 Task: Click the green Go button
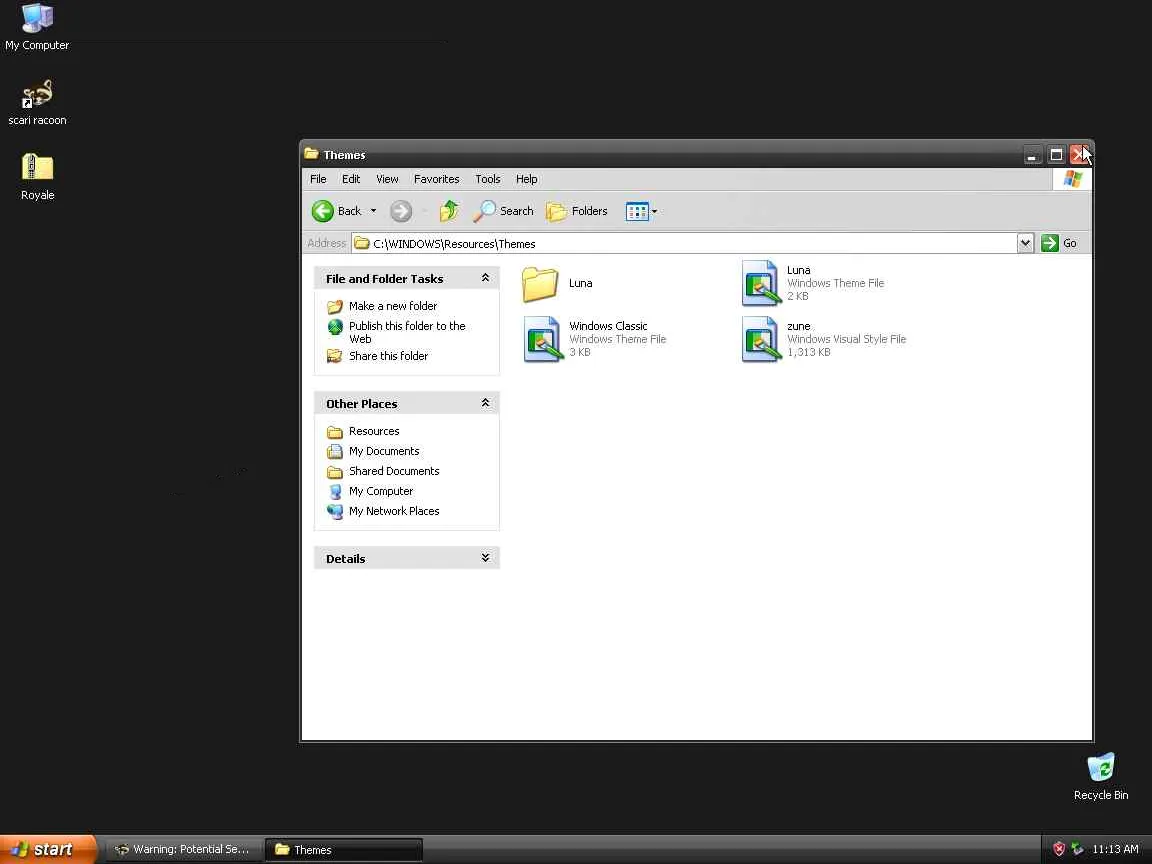(1059, 243)
